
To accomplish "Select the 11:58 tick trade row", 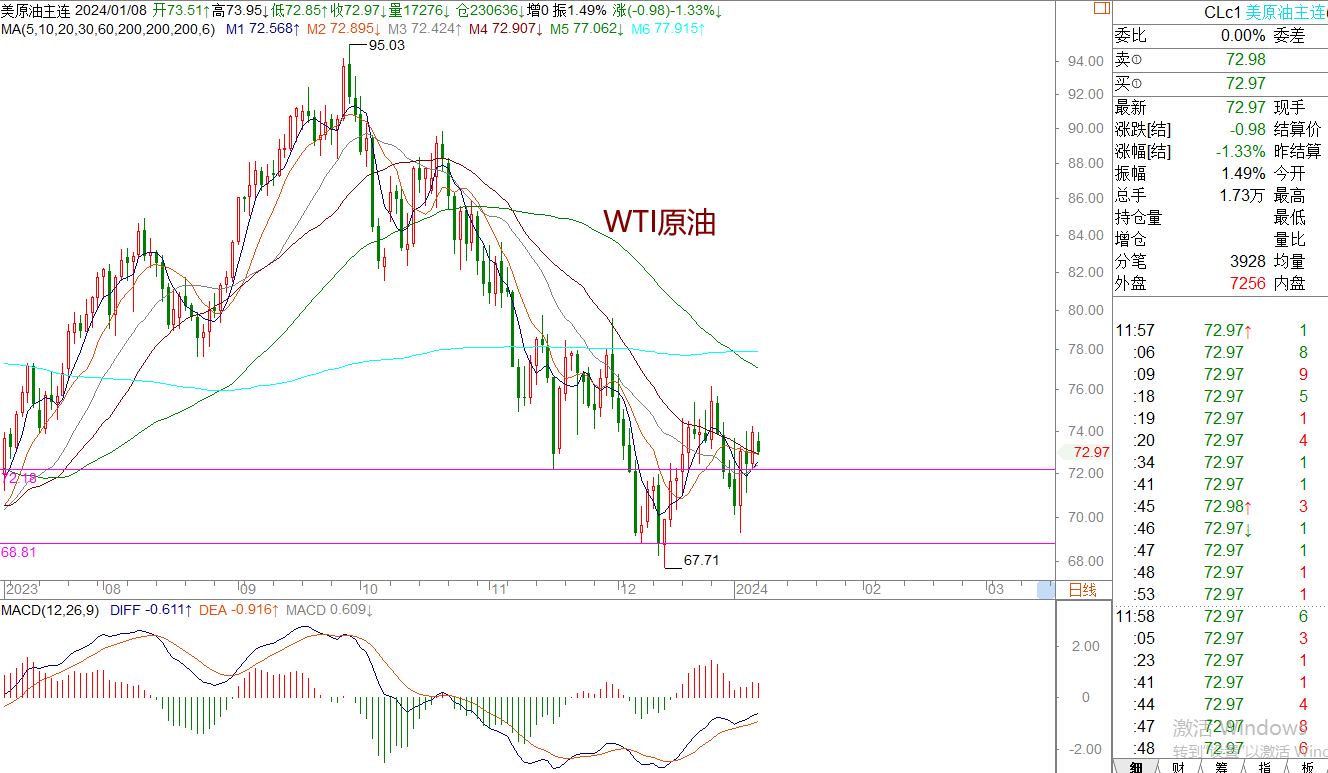I will [1220, 616].
